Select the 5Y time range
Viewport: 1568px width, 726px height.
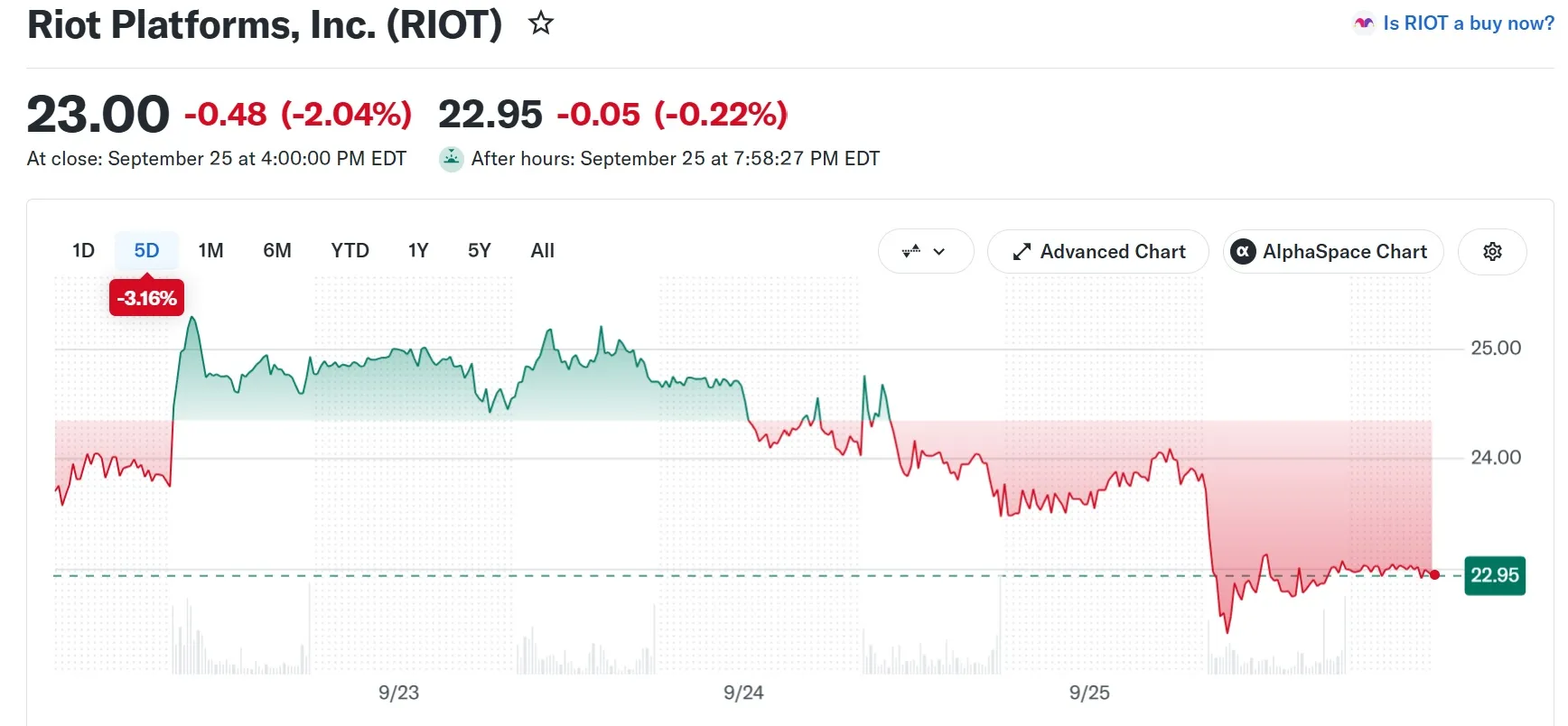[x=480, y=250]
